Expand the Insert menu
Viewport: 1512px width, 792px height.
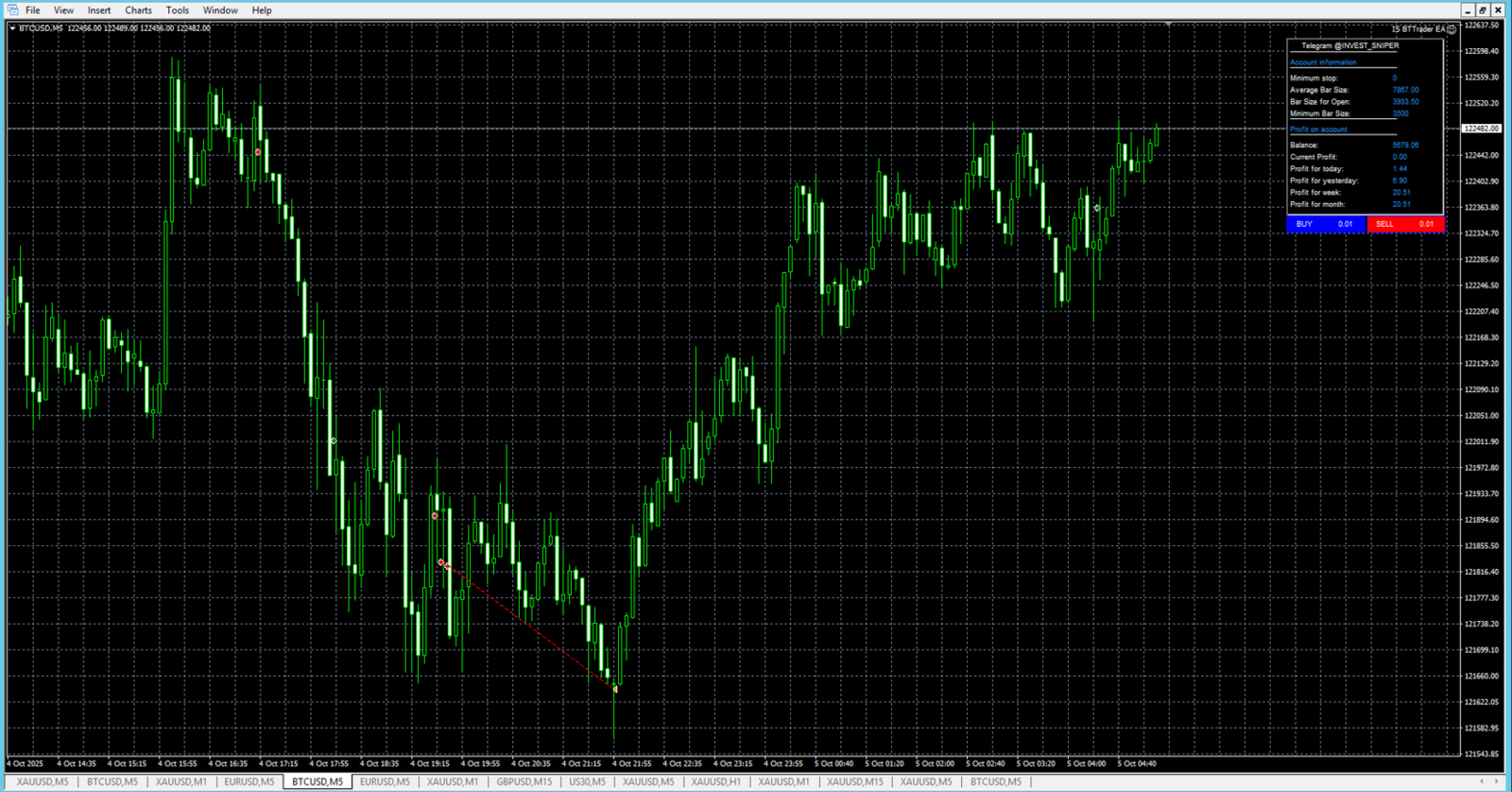[x=99, y=10]
